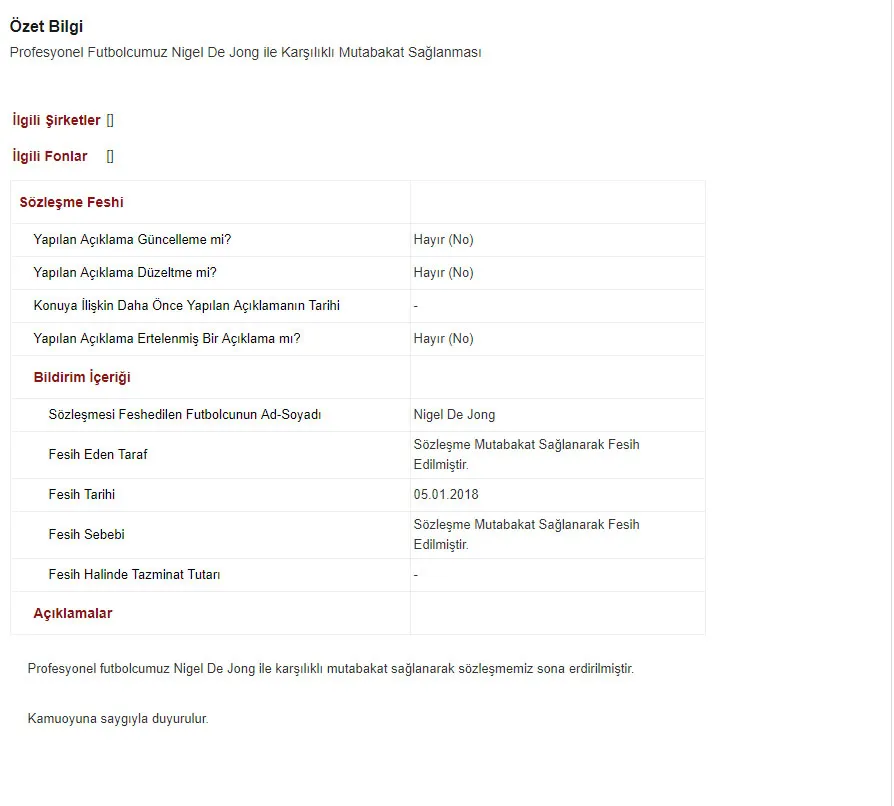Select the Nigel De Jong player name value
Viewport: 894px width, 806px height.
click(454, 415)
